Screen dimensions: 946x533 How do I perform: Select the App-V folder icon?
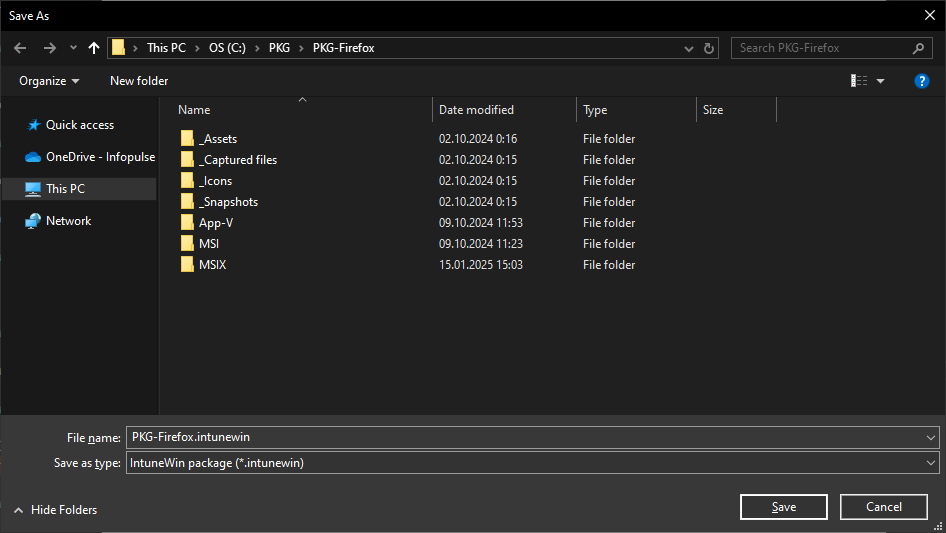(x=187, y=222)
